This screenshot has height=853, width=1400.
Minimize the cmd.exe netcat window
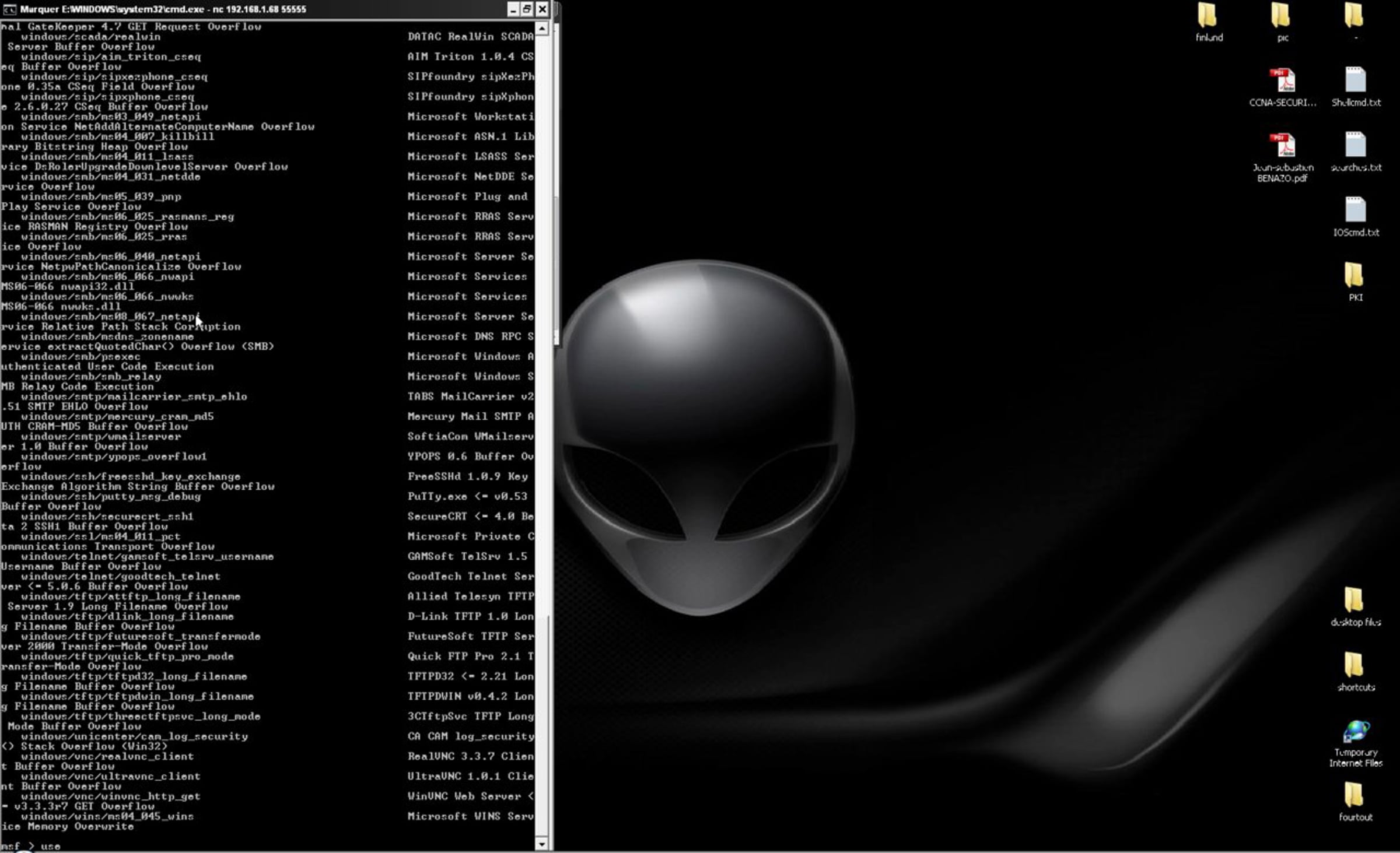tap(513, 9)
